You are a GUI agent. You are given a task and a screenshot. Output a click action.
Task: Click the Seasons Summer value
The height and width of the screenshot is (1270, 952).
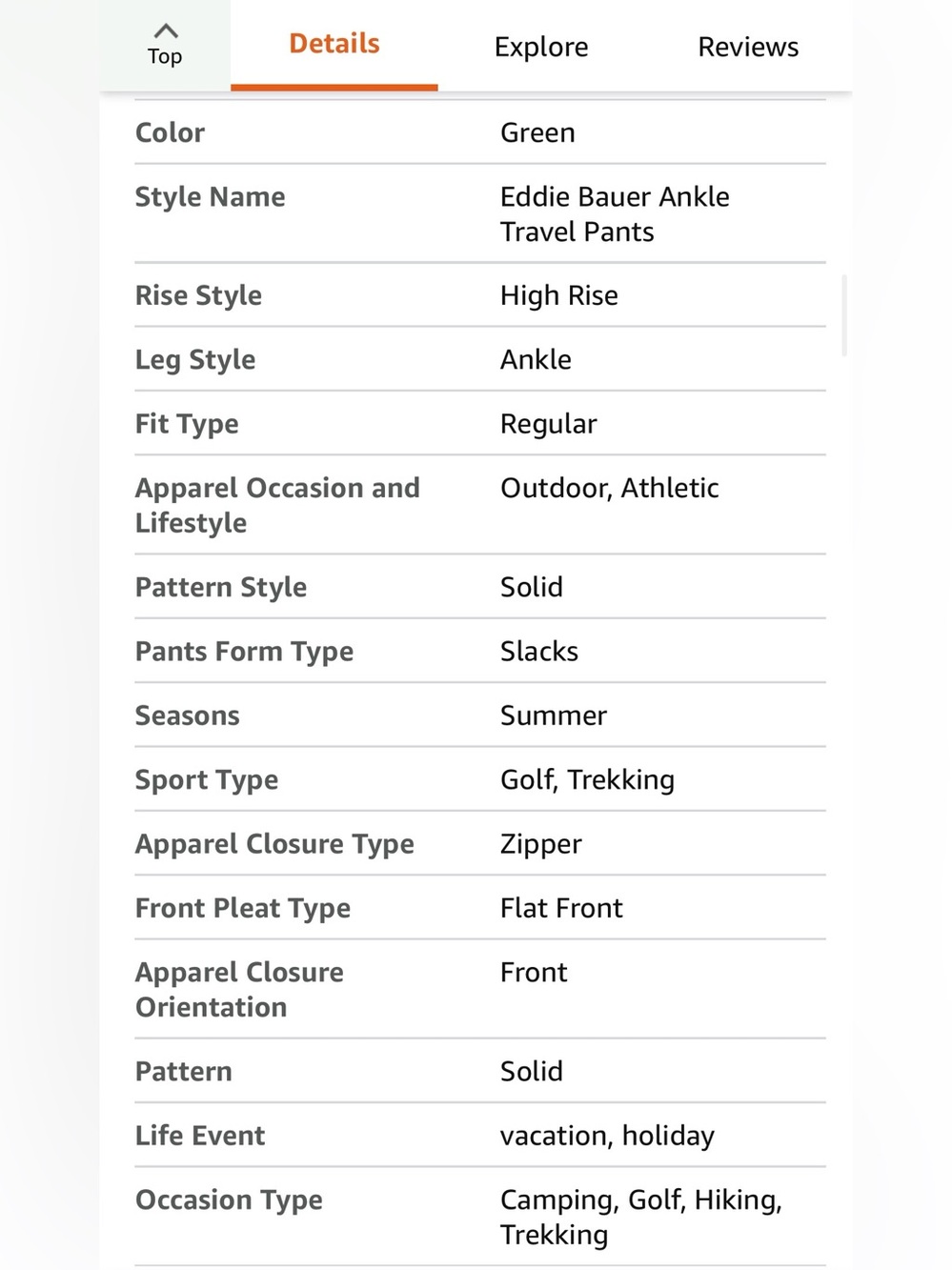[554, 716]
